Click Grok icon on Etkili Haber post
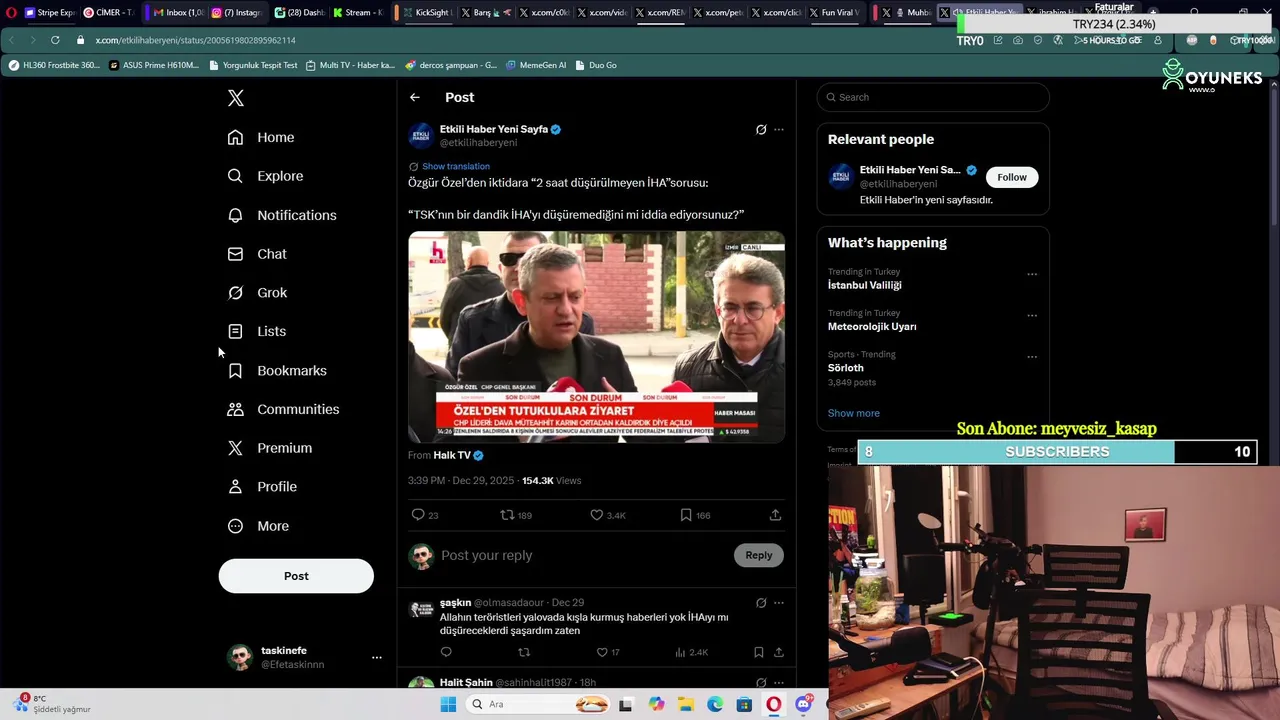This screenshot has width=1280, height=720. (761, 130)
